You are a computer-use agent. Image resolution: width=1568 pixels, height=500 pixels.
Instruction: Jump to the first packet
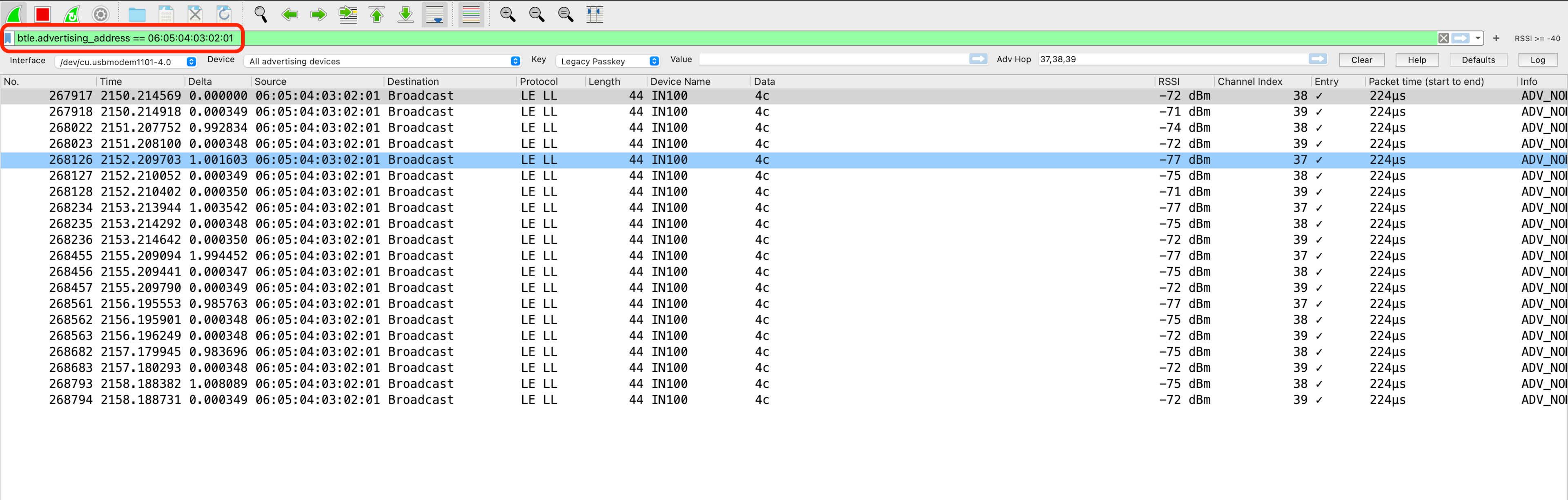[376, 14]
